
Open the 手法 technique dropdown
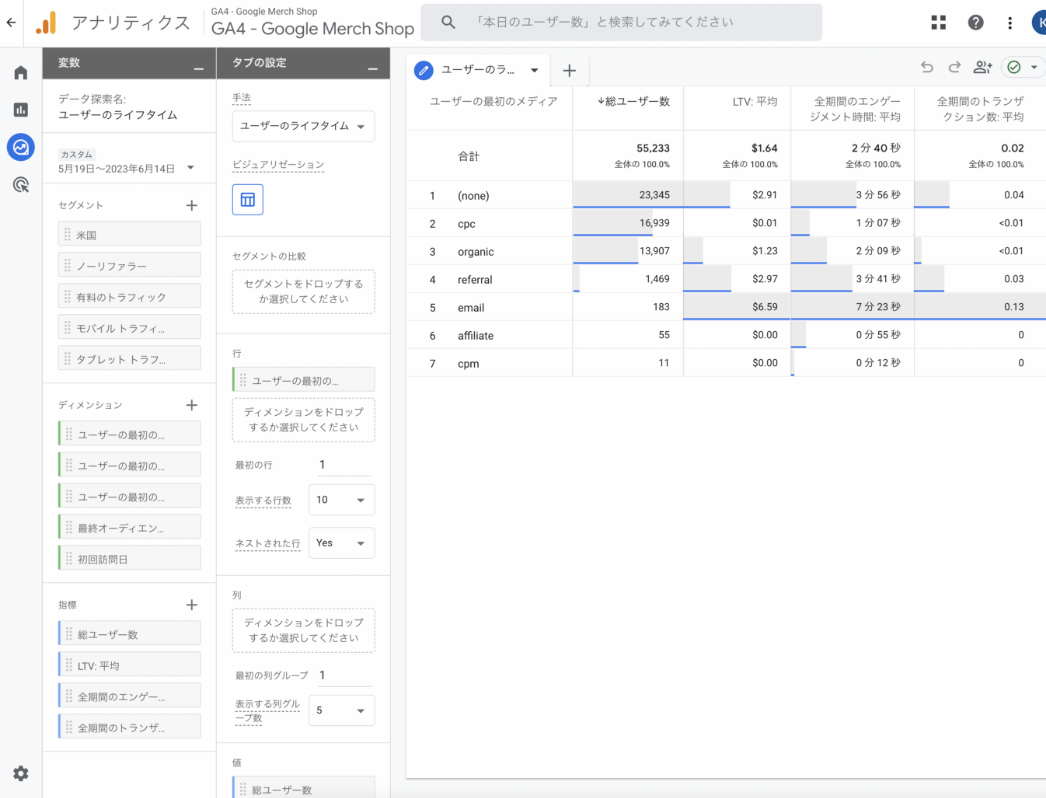tap(304, 126)
